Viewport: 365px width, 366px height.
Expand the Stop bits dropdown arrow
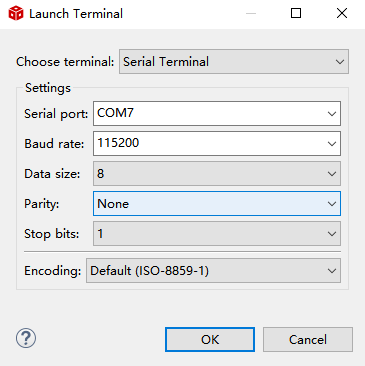click(x=332, y=234)
